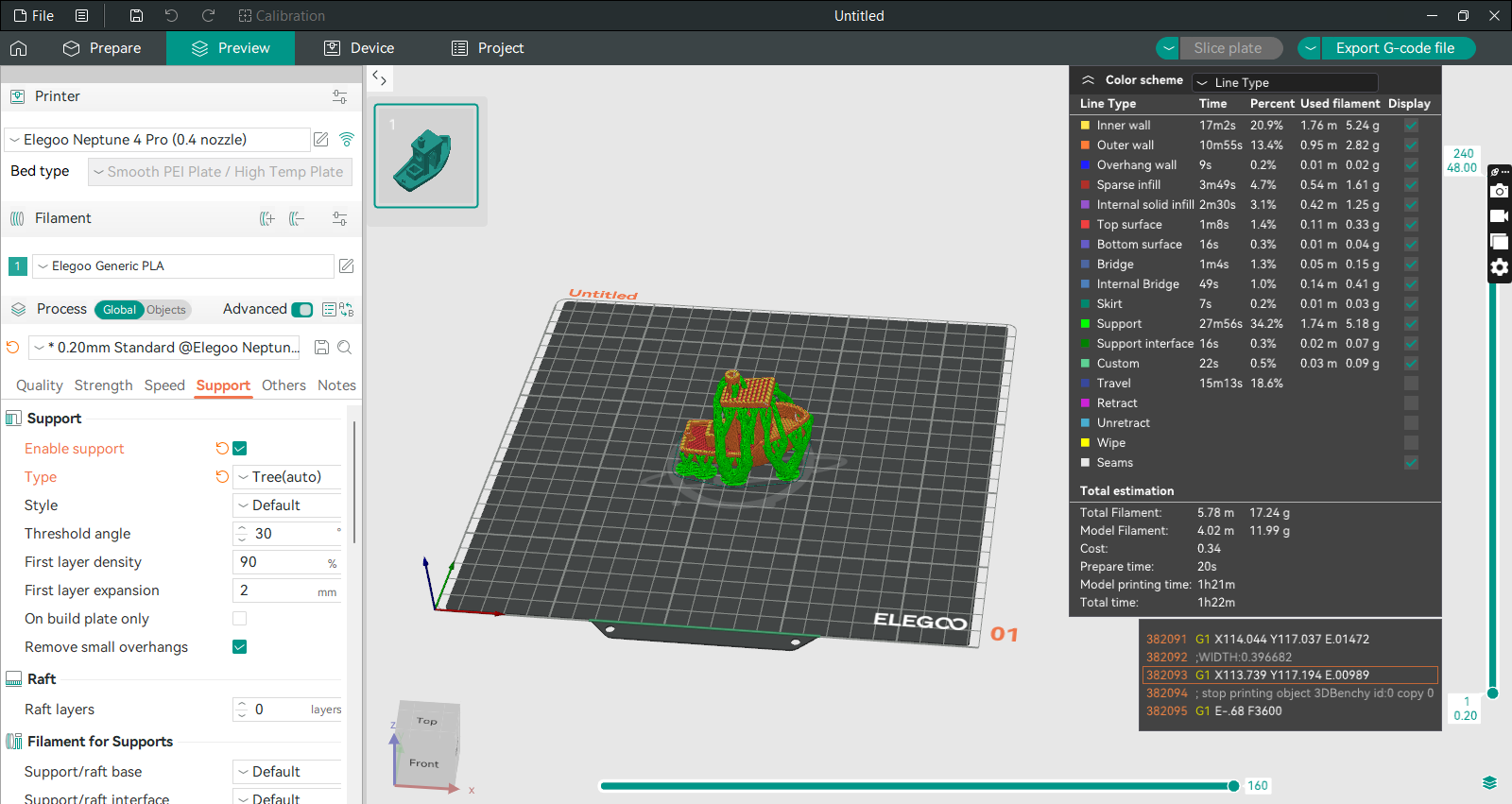
Task: Hide Inner wall lines display
Action: [1411, 125]
